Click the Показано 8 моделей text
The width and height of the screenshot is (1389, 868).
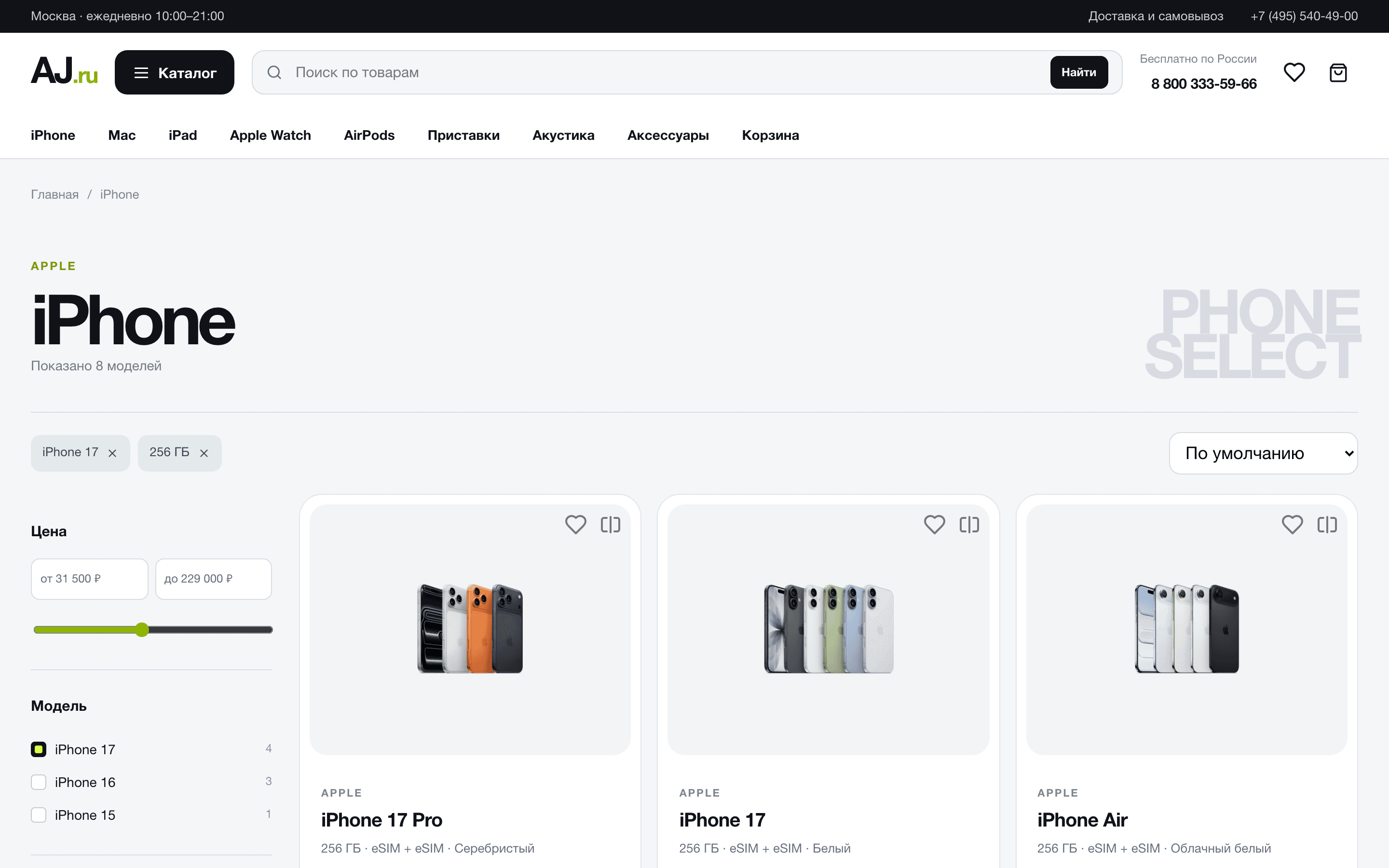point(96,366)
